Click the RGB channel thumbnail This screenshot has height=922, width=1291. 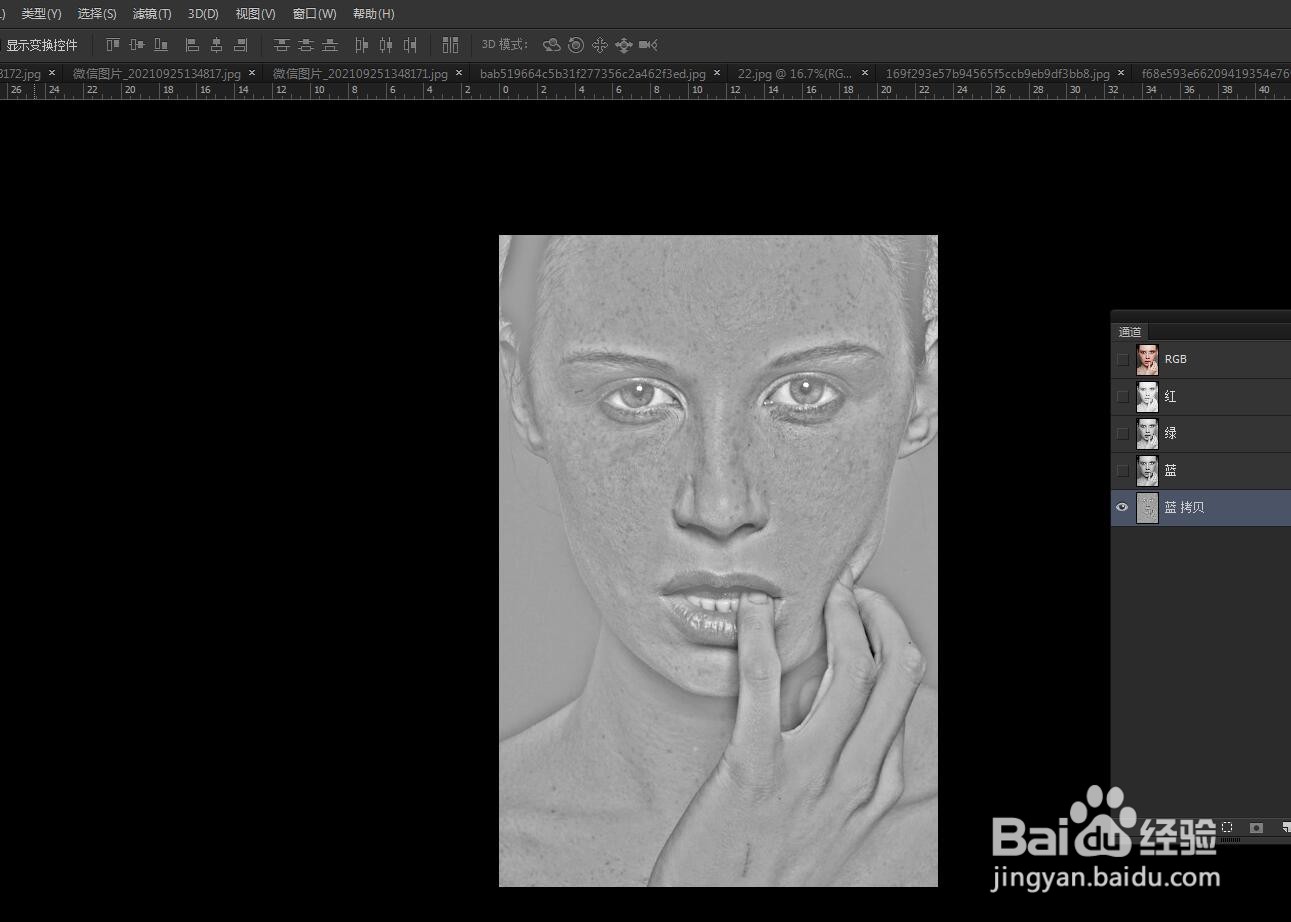[1147, 359]
